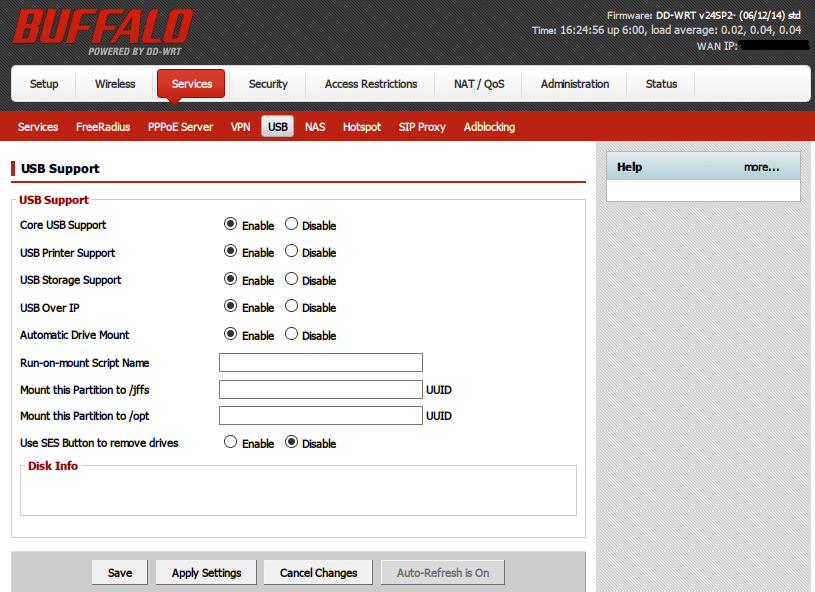Disable USB Printer Support

[x=292, y=252]
